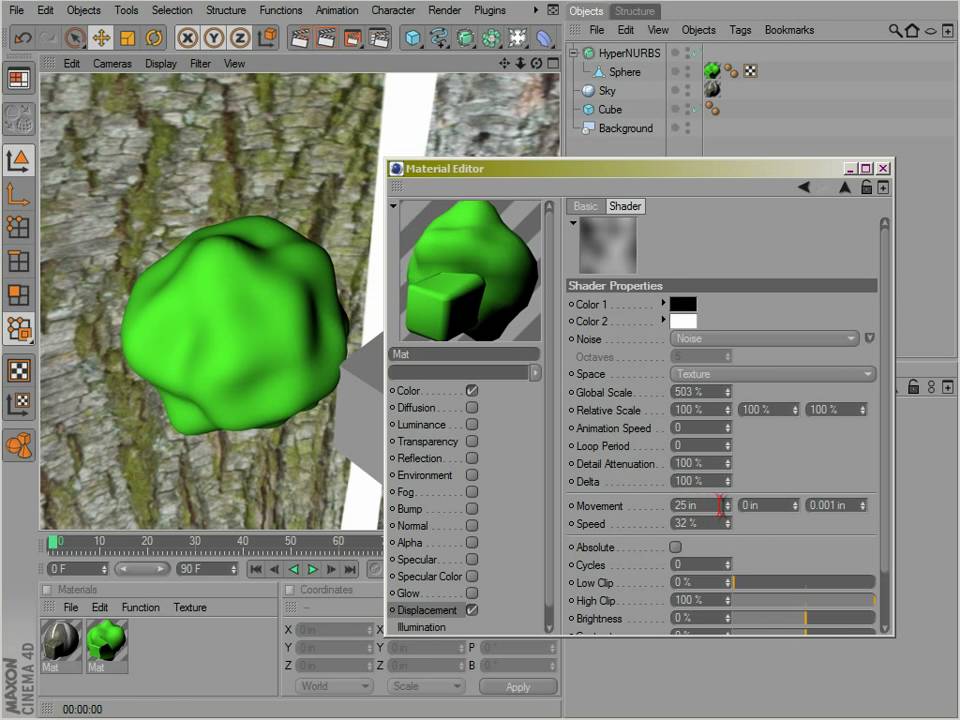Image resolution: width=960 pixels, height=720 pixels.
Task: Click Material Editor back arrow
Action: point(804,187)
